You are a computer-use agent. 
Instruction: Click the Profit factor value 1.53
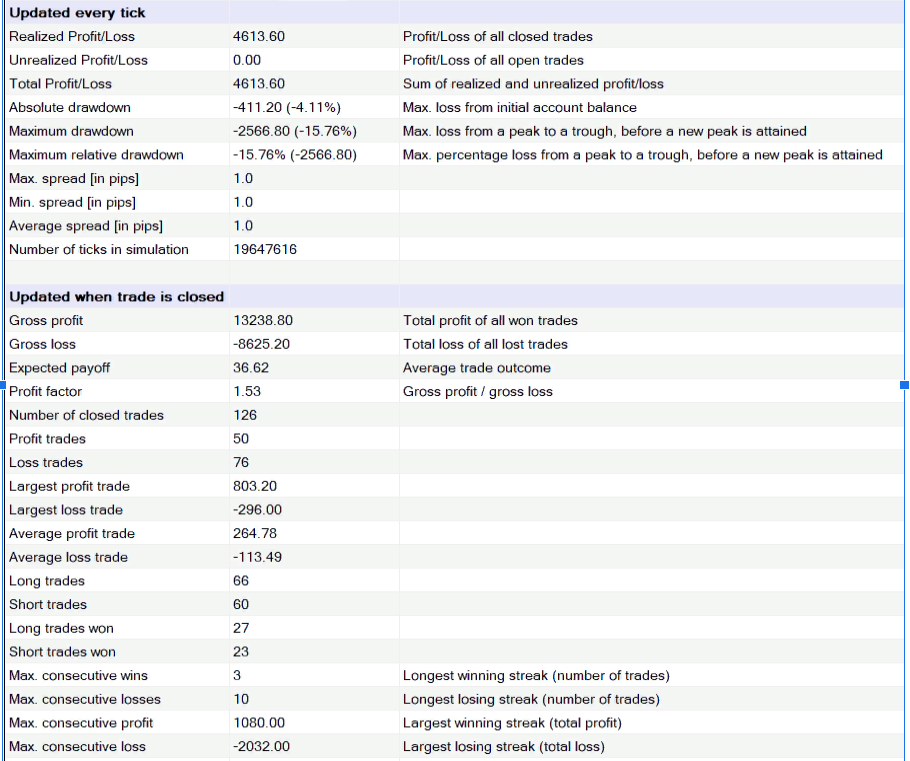pyautogui.click(x=246, y=392)
